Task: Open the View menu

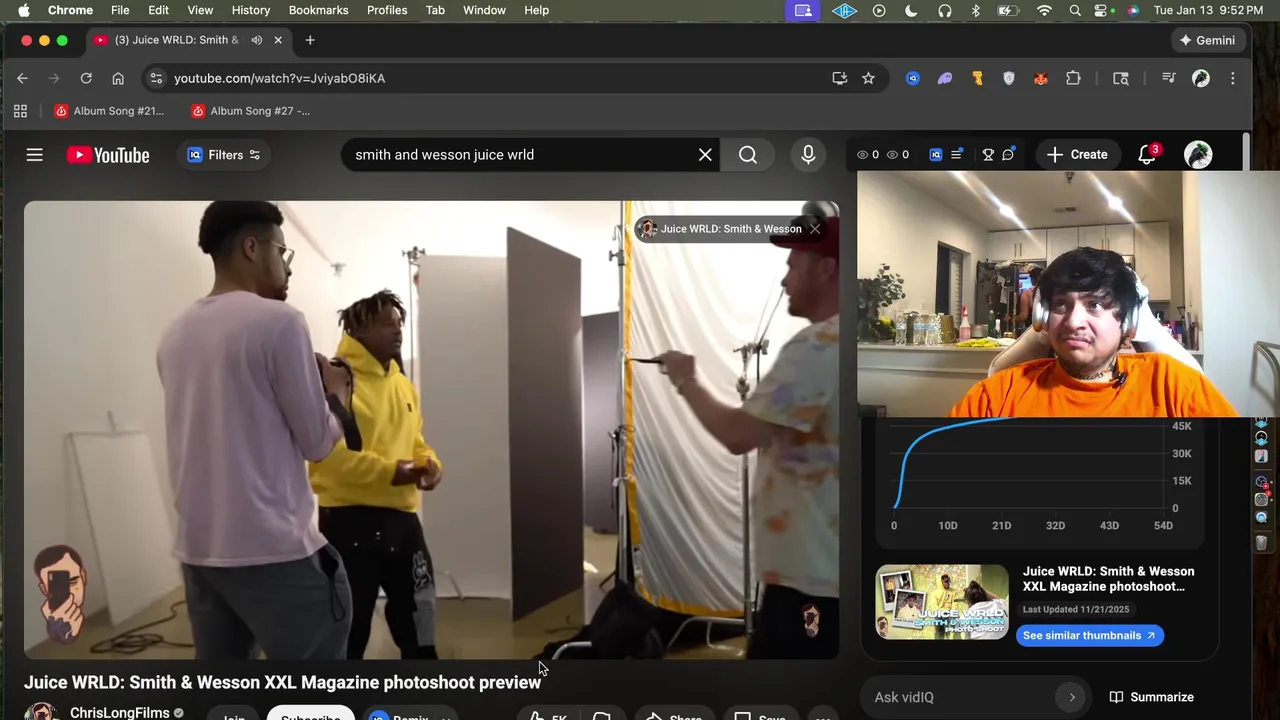Action: click(200, 10)
